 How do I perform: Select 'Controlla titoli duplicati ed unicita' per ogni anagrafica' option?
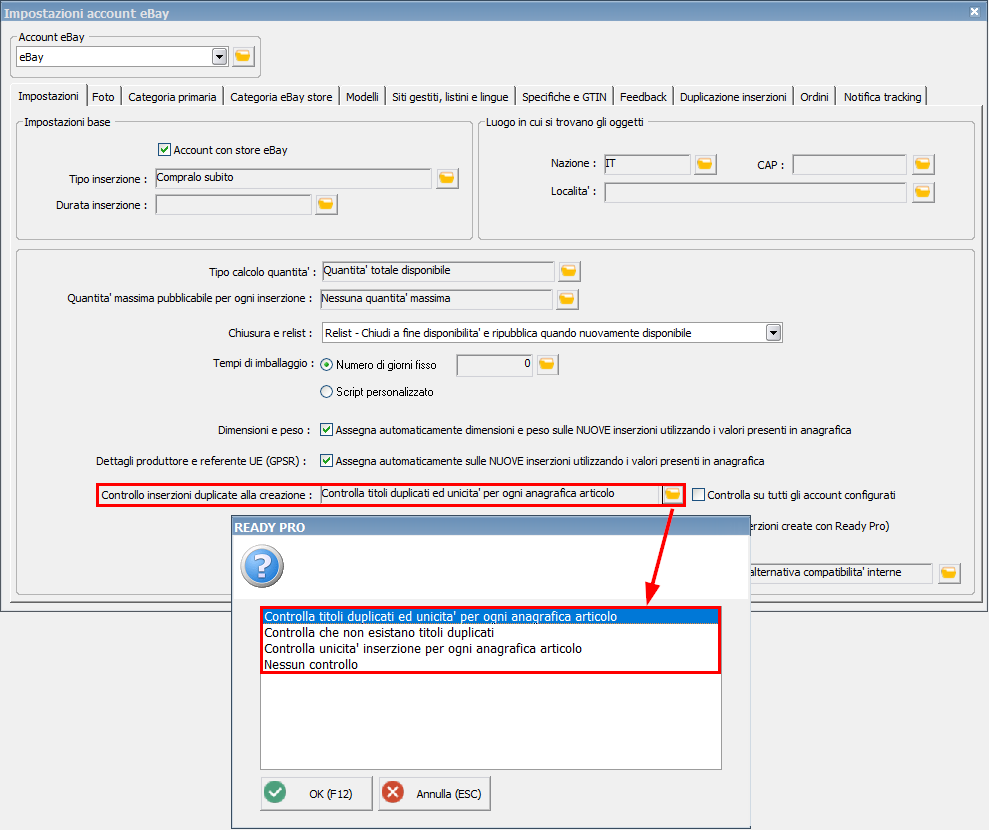491,616
